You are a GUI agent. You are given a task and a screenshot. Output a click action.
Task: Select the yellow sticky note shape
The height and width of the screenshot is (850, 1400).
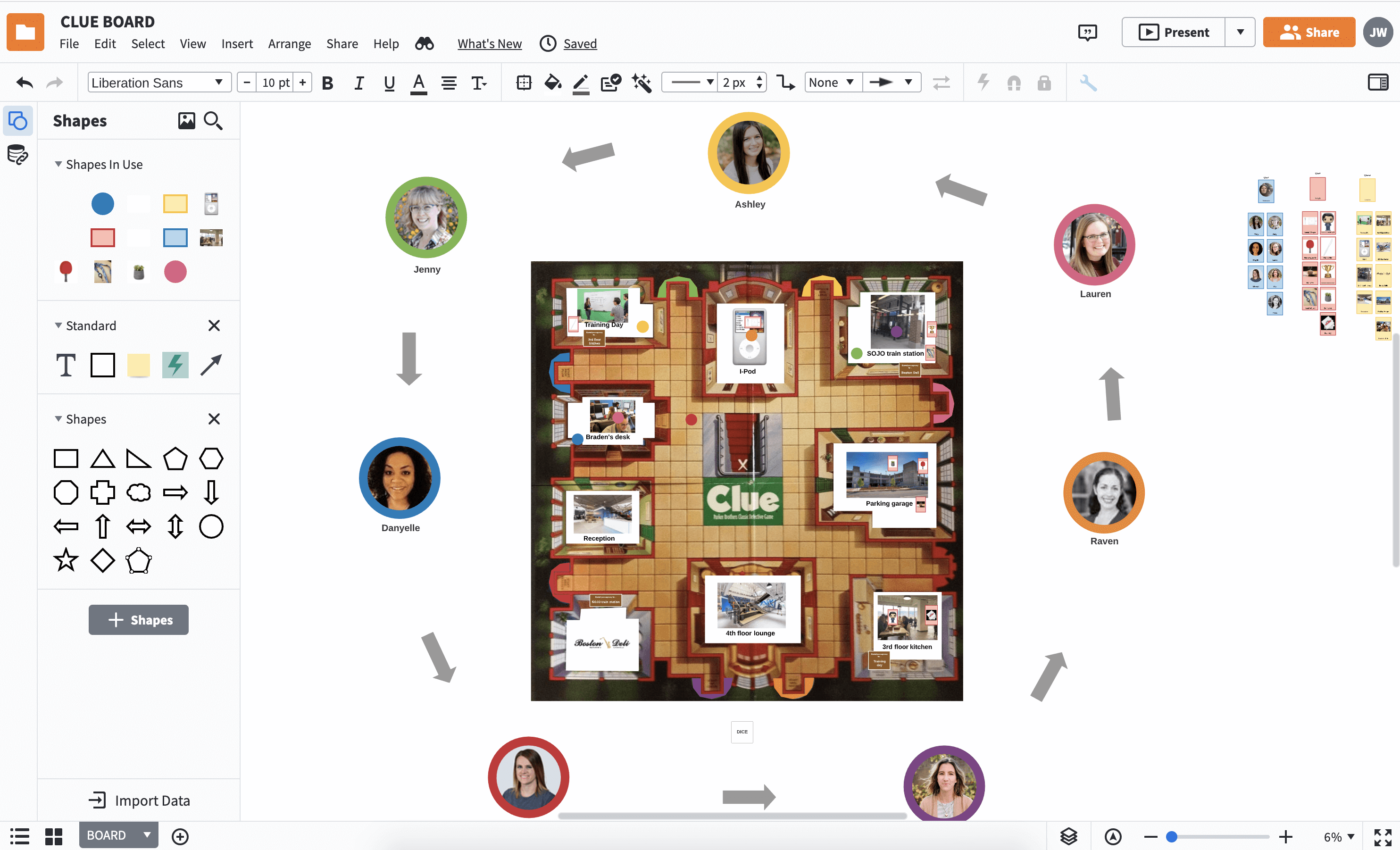[138, 365]
